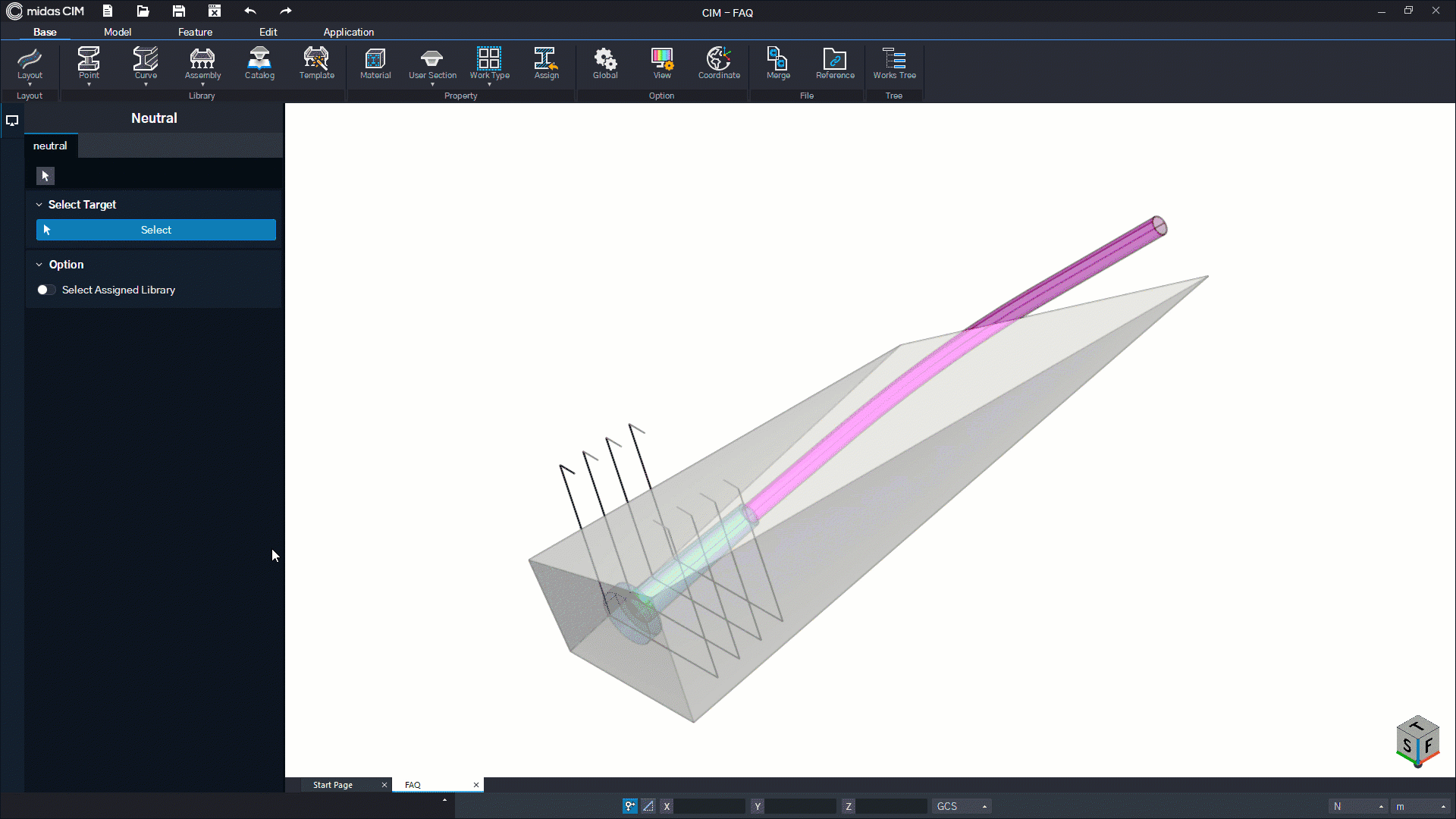
Task: Open the Catalog library
Action: (259, 63)
